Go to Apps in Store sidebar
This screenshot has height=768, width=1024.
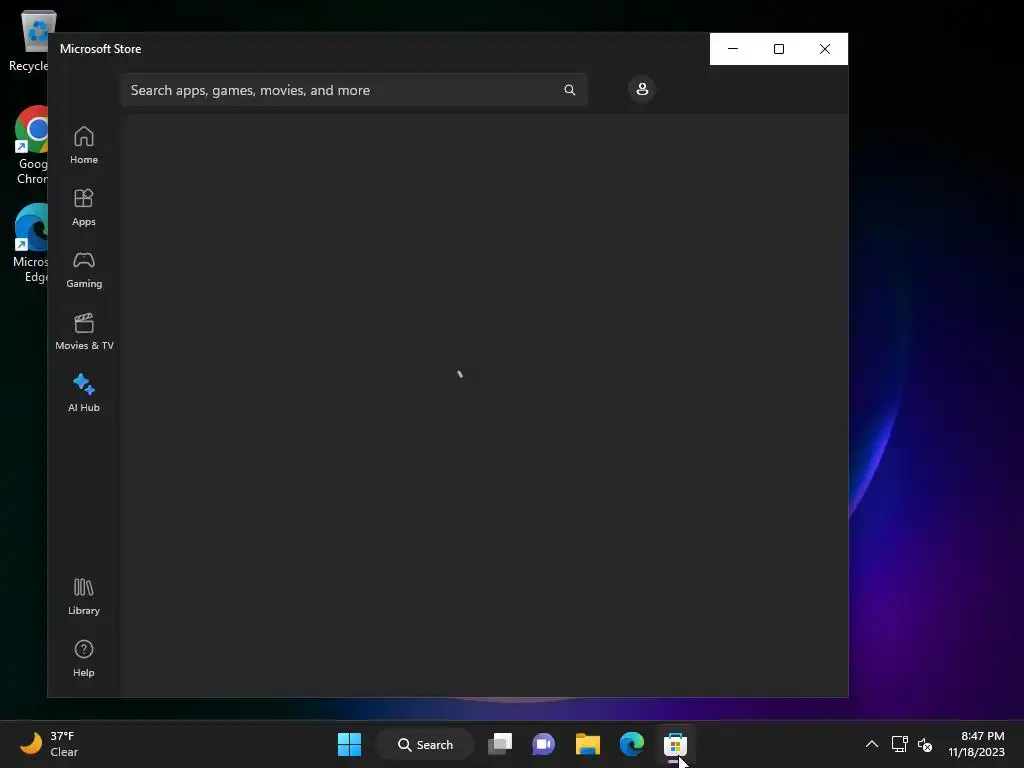(x=84, y=207)
